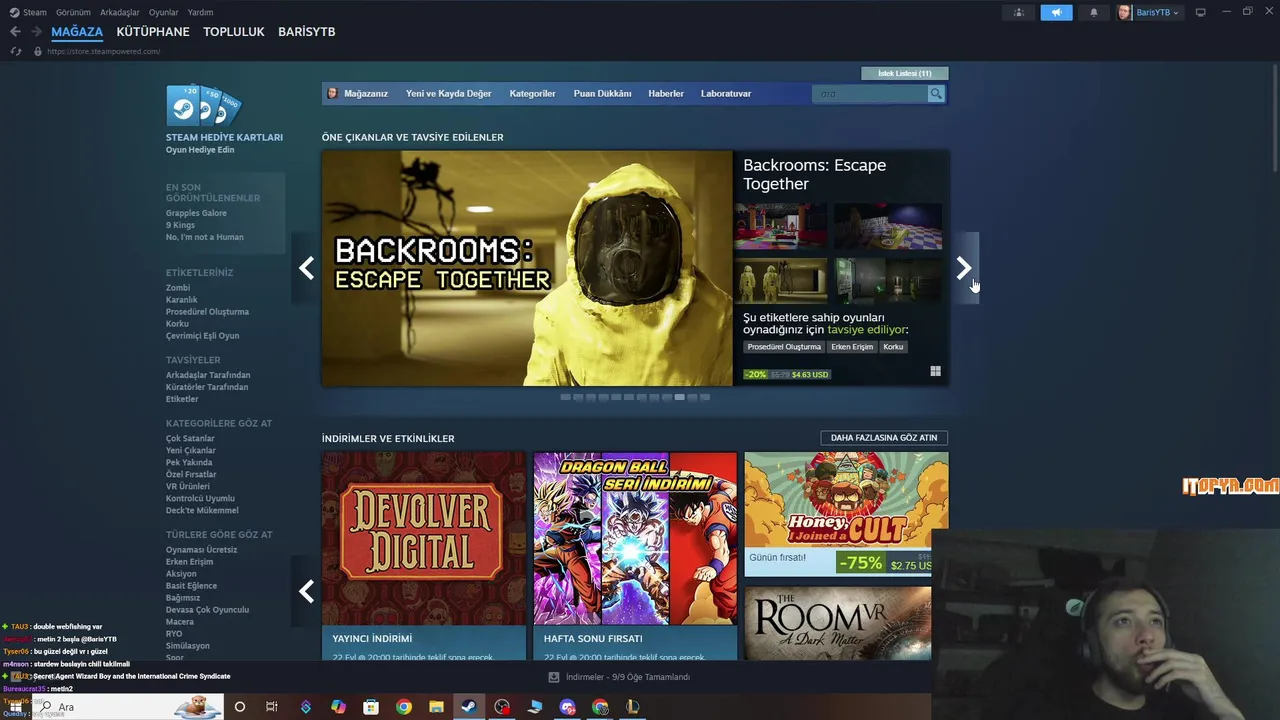1280x720 pixels.
Task: Click the magnifier search button in the store
Action: click(x=936, y=94)
